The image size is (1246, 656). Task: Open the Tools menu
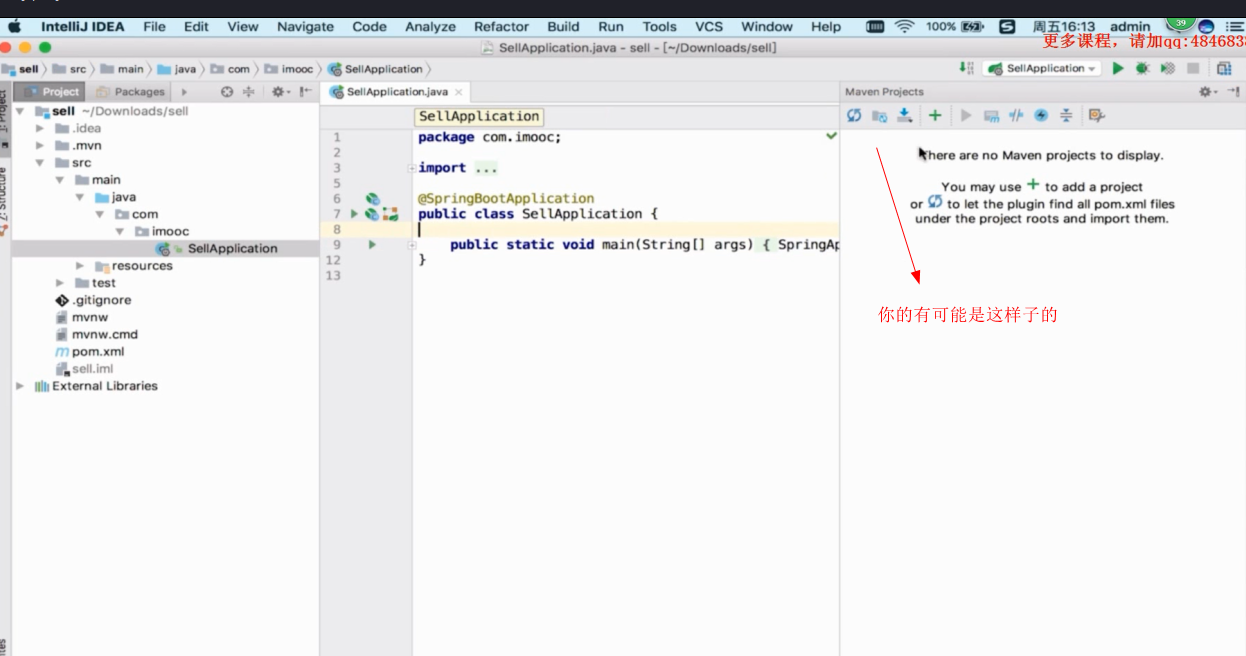pyautogui.click(x=659, y=27)
